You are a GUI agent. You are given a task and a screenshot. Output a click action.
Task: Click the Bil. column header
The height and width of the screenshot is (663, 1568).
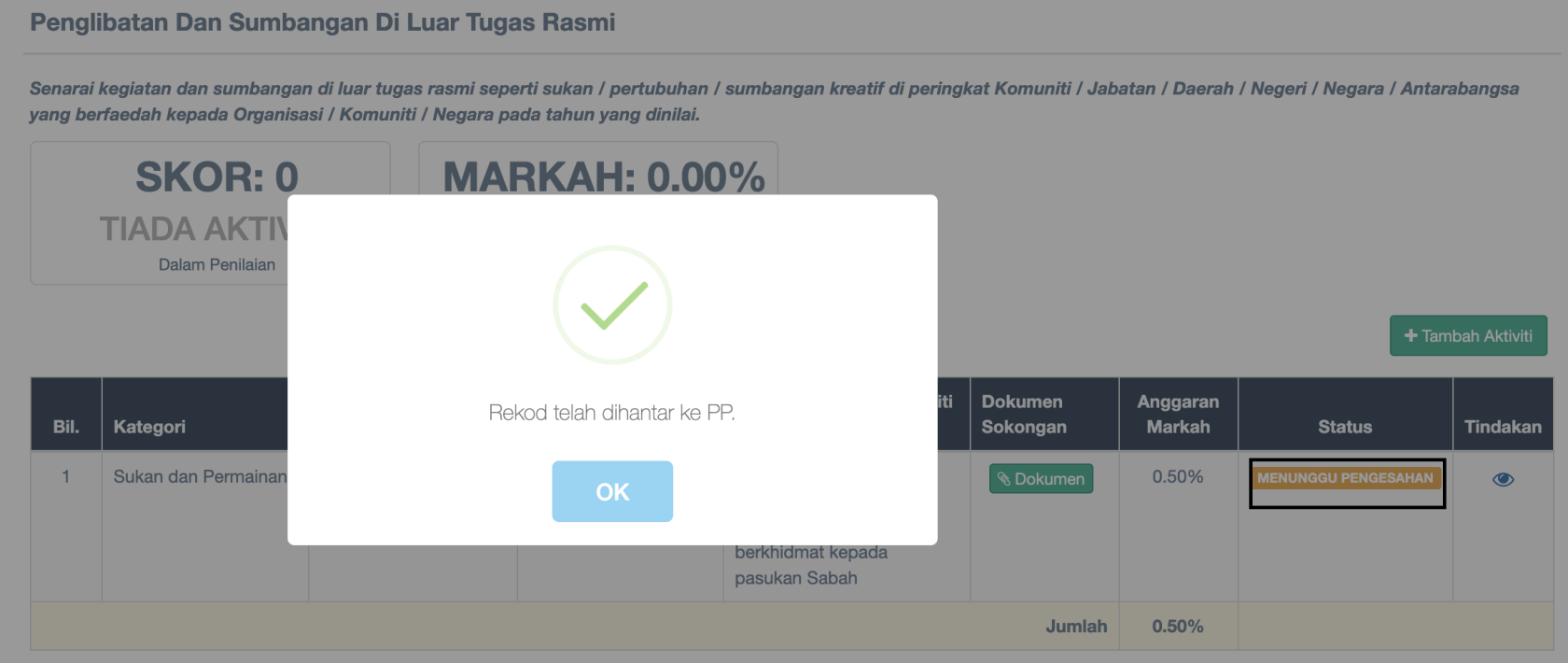[x=65, y=427]
